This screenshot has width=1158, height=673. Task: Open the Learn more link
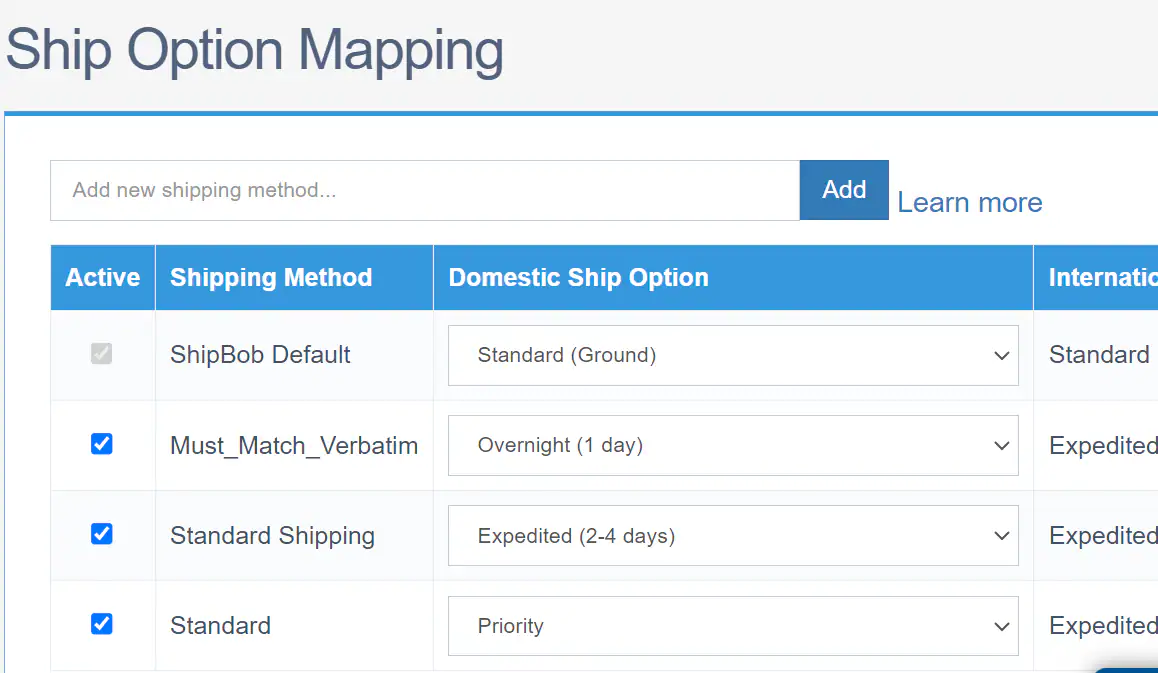969,202
